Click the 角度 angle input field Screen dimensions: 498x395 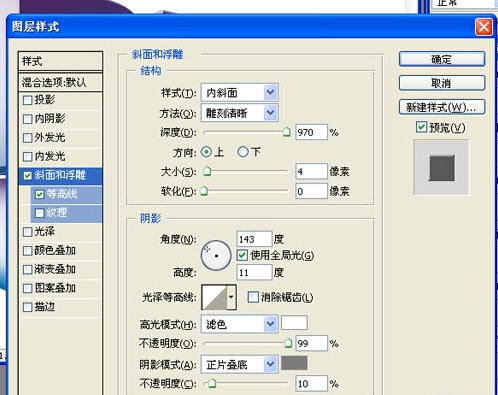[254, 239]
